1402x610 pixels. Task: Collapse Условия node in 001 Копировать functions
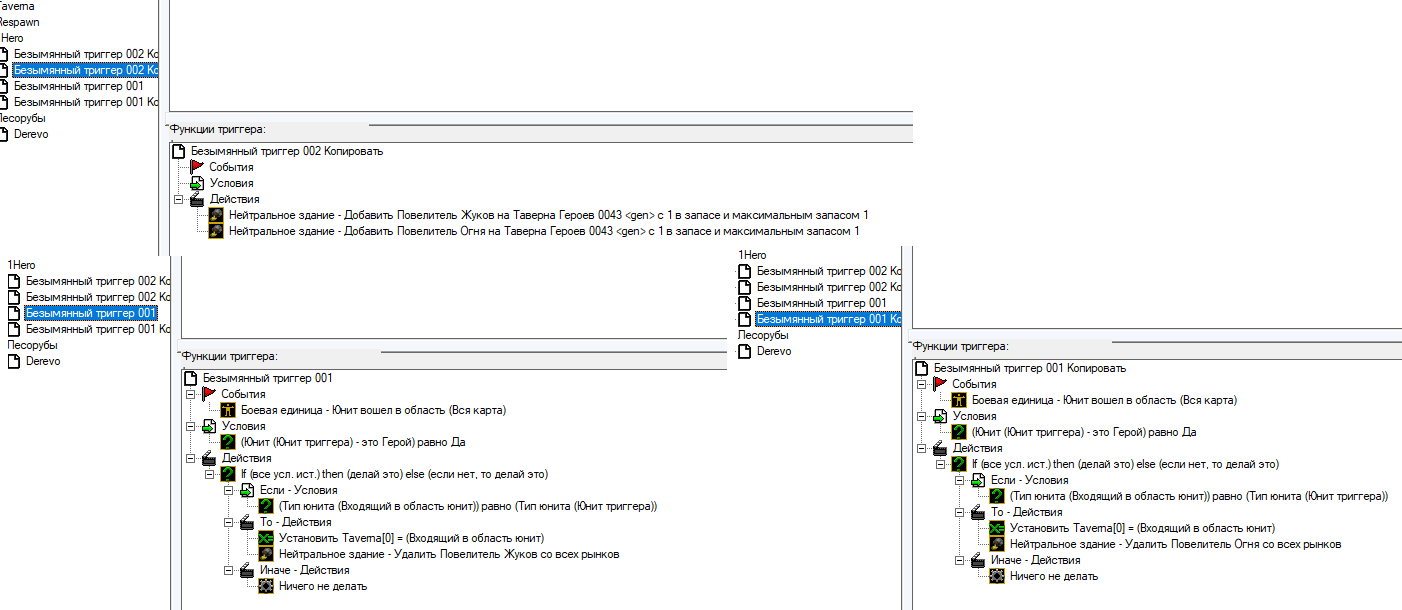[922, 416]
